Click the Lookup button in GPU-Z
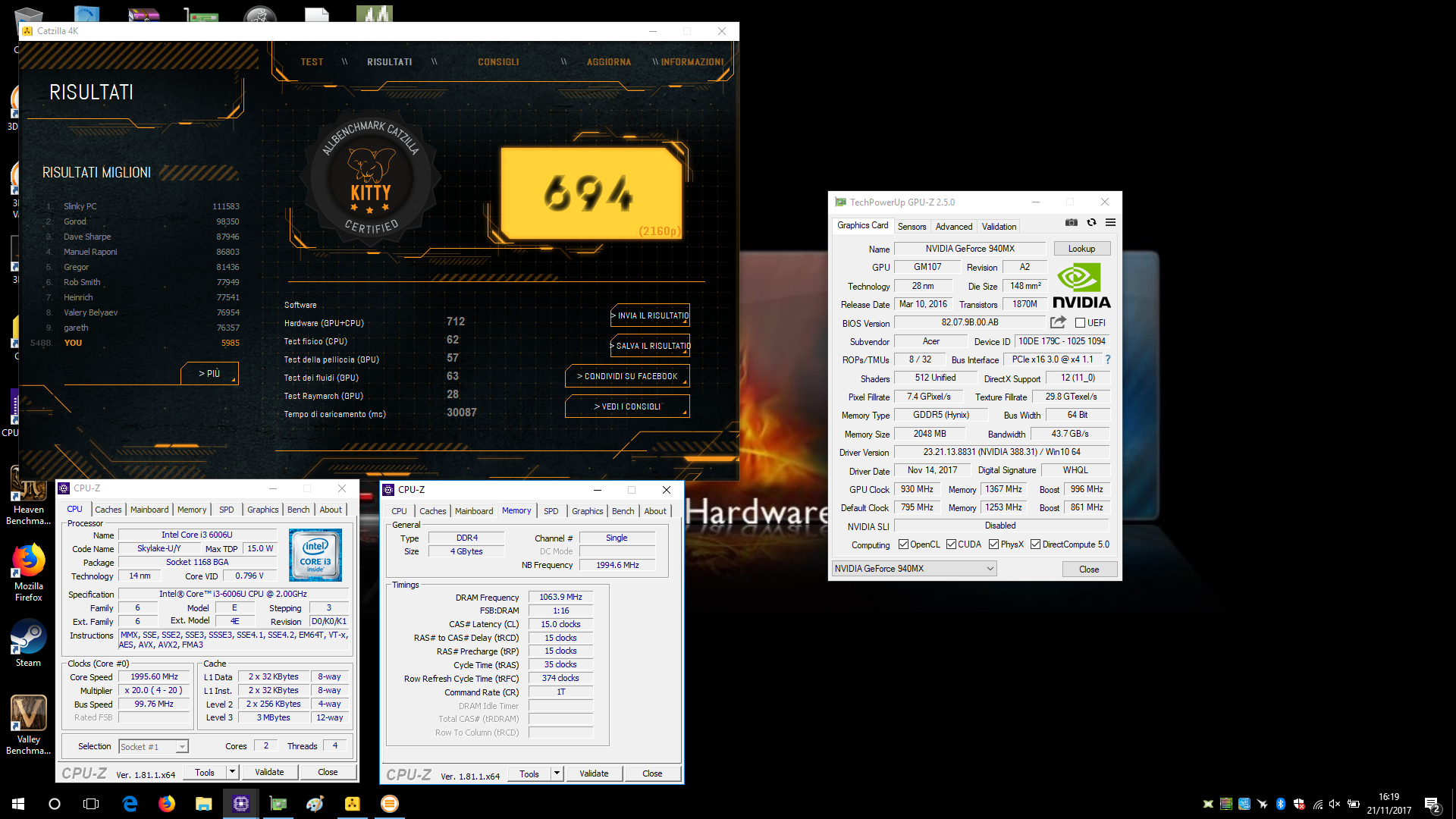The width and height of the screenshot is (1456, 819). pyautogui.click(x=1081, y=249)
